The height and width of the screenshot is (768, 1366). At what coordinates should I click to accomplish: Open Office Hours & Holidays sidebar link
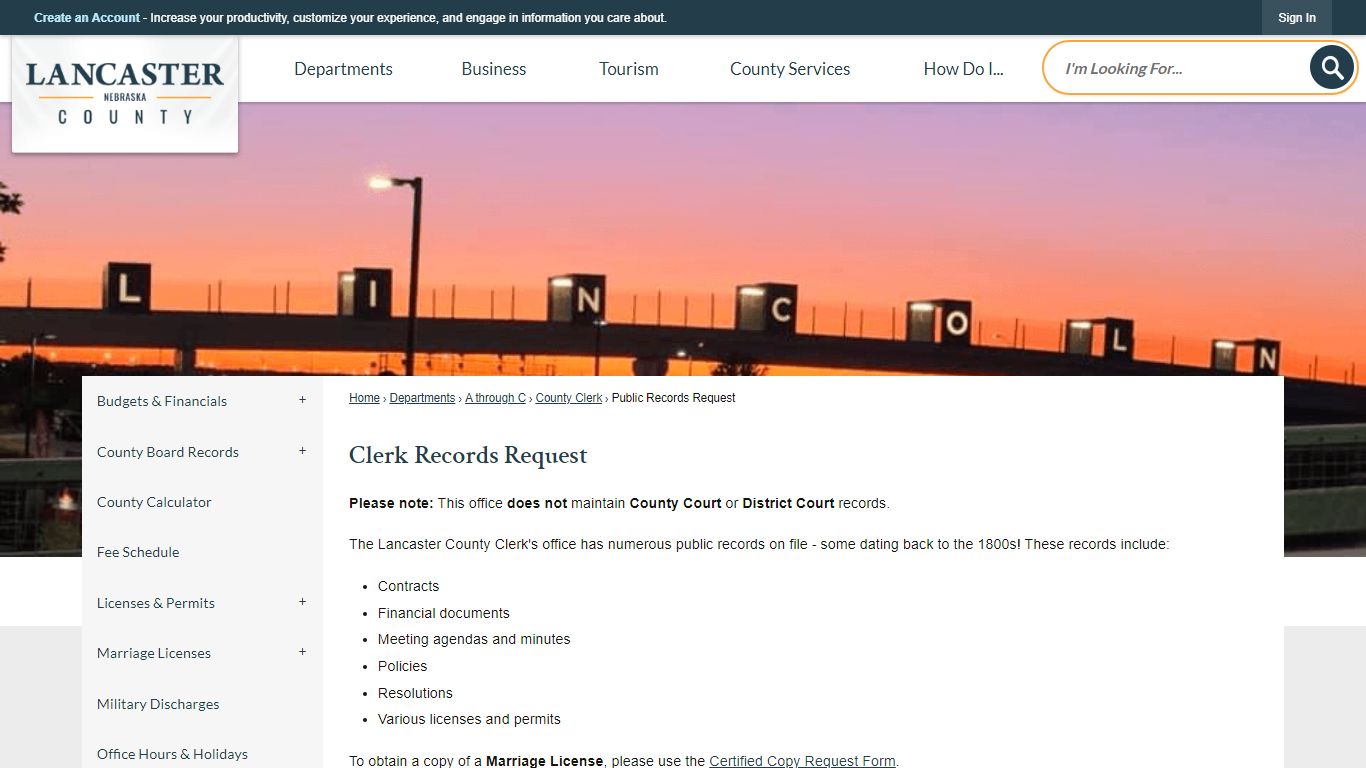pos(172,754)
